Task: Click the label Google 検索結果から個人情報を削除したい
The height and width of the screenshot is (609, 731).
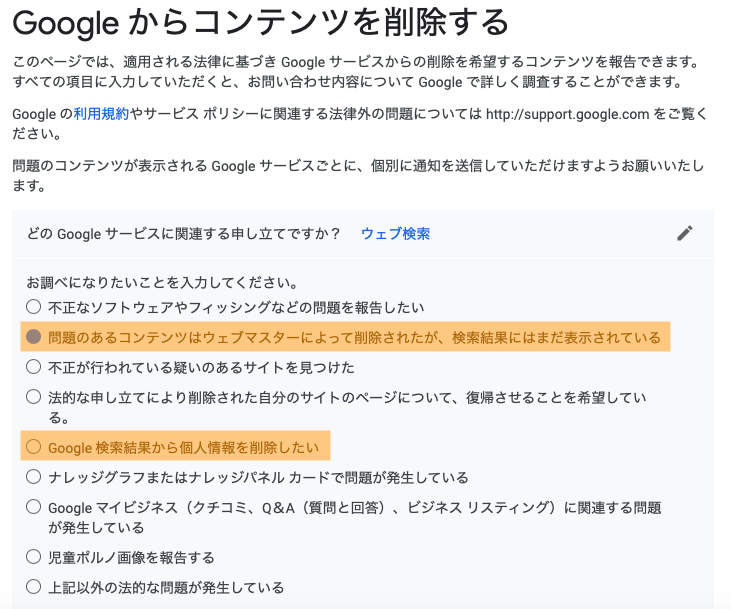Action: [184, 448]
